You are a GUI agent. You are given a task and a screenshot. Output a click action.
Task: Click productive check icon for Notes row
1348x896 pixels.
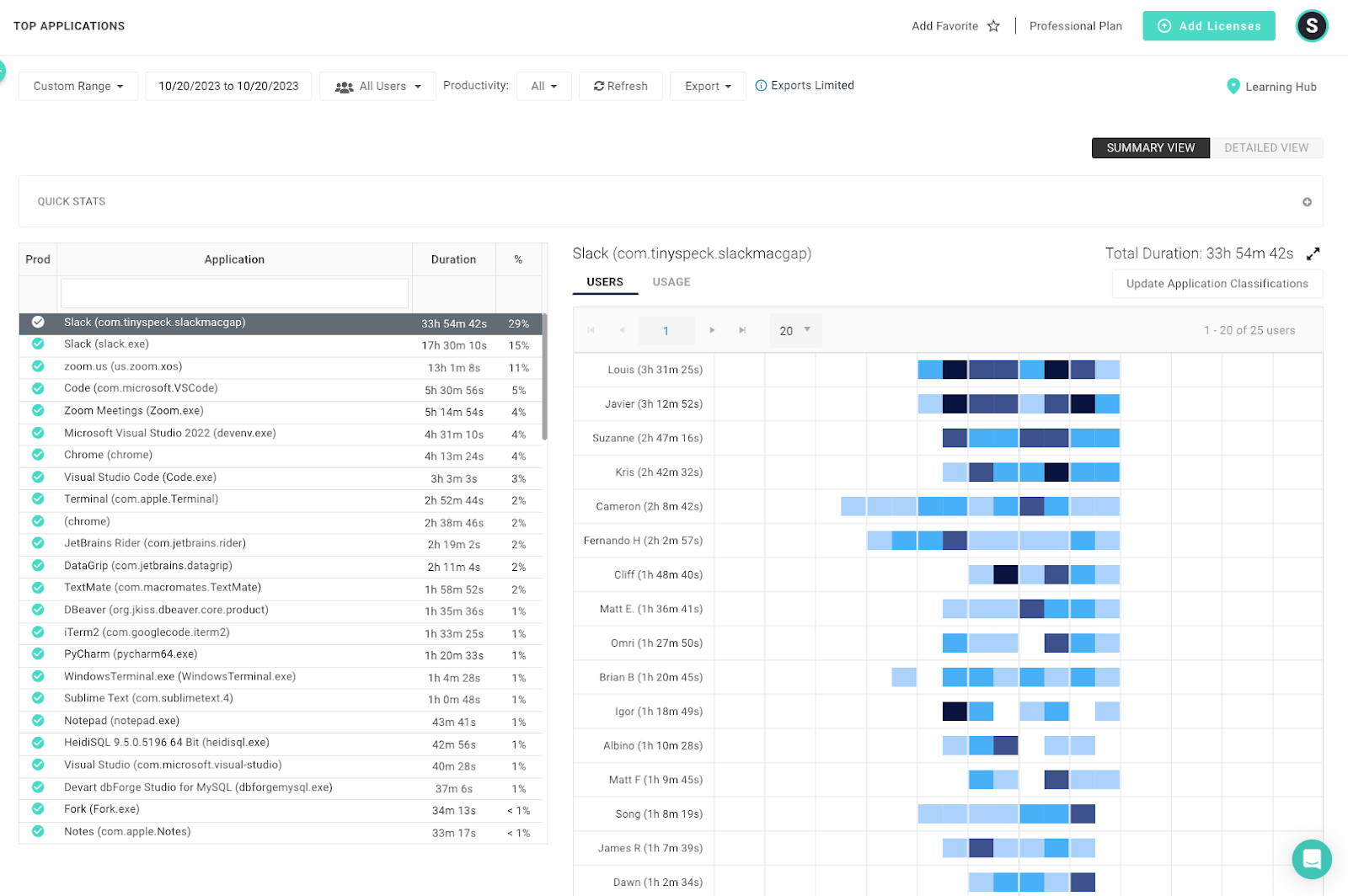[x=38, y=832]
